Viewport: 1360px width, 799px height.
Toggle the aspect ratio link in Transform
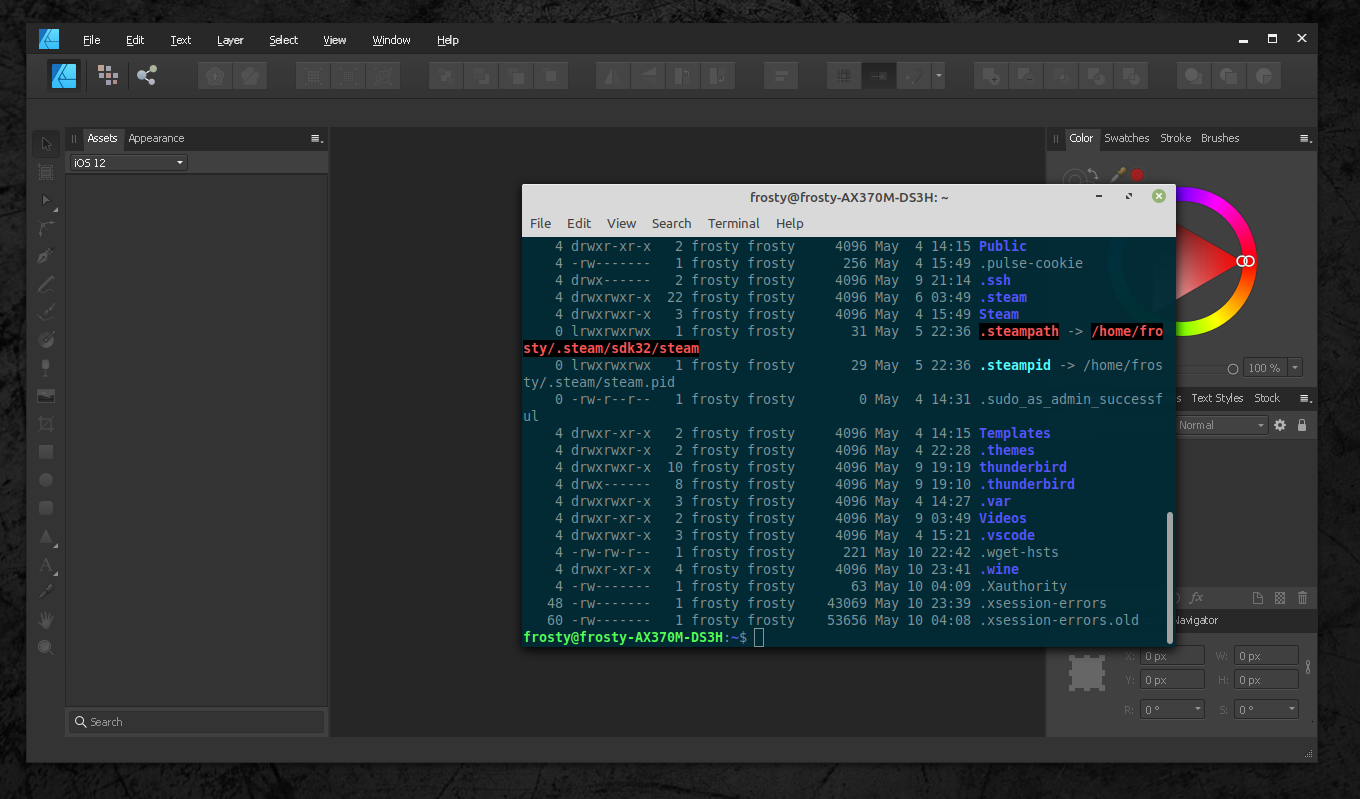point(1308,667)
